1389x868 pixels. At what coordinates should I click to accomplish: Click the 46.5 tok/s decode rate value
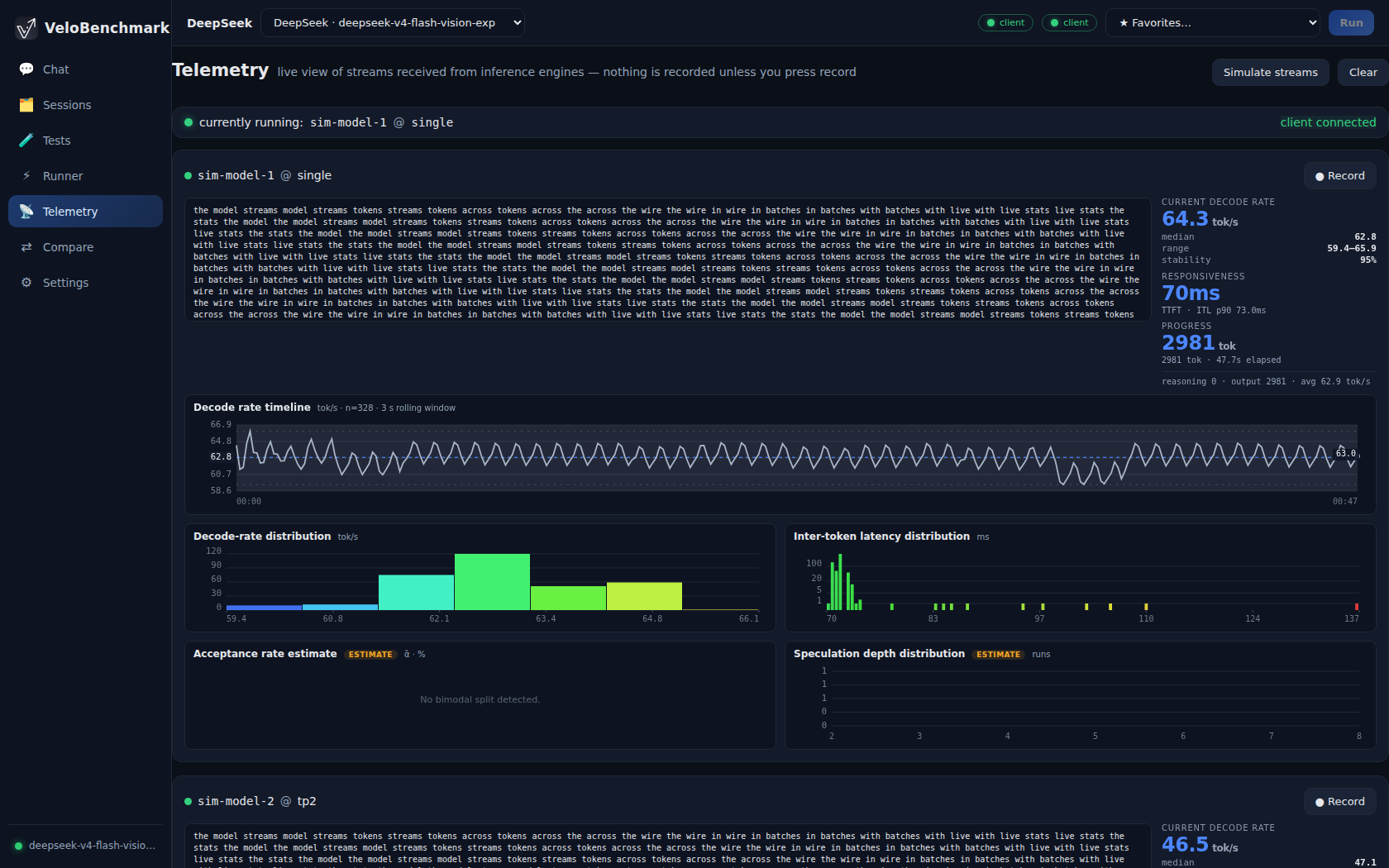(1200, 845)
